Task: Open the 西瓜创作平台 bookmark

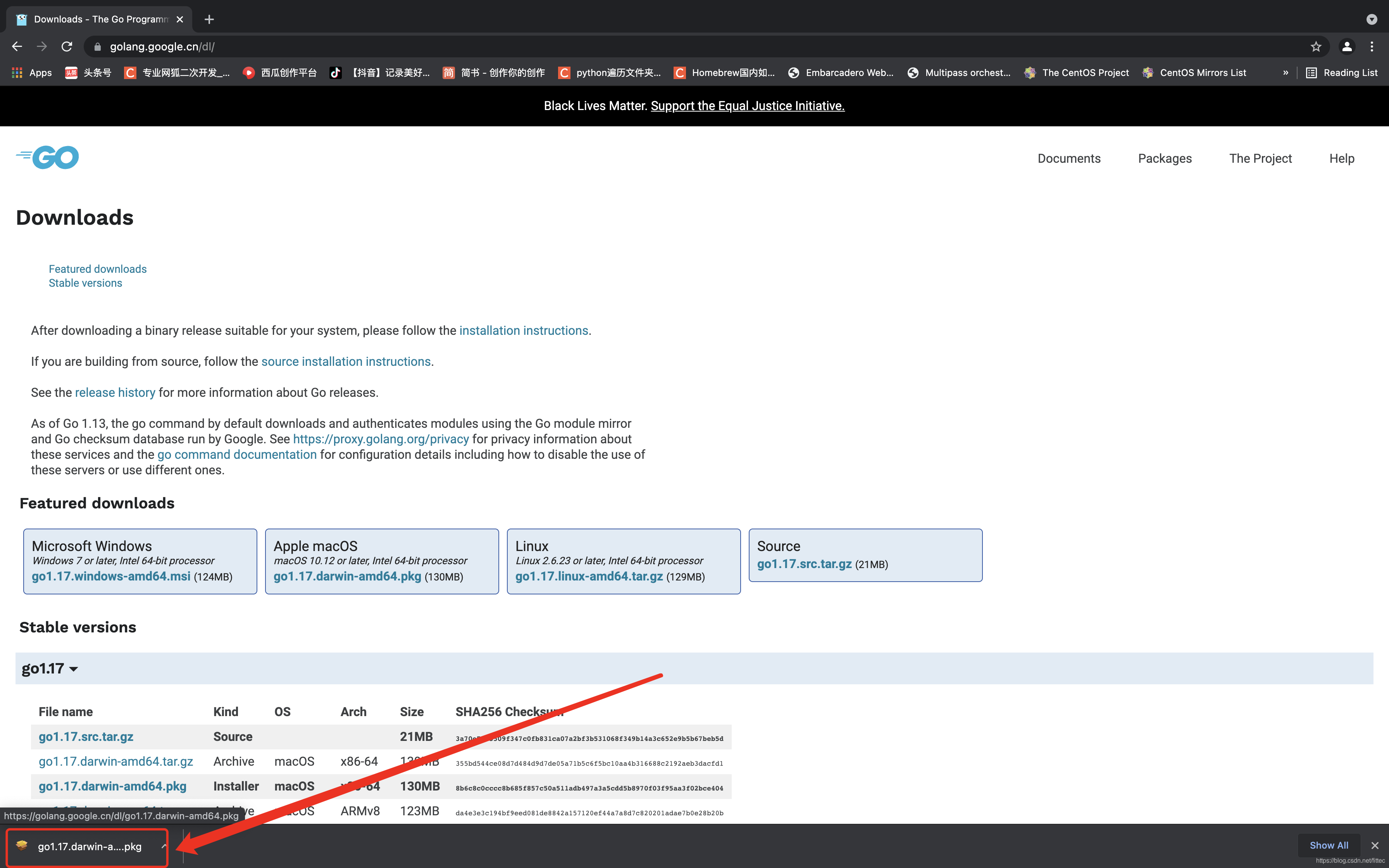Action: coord(280,73)
